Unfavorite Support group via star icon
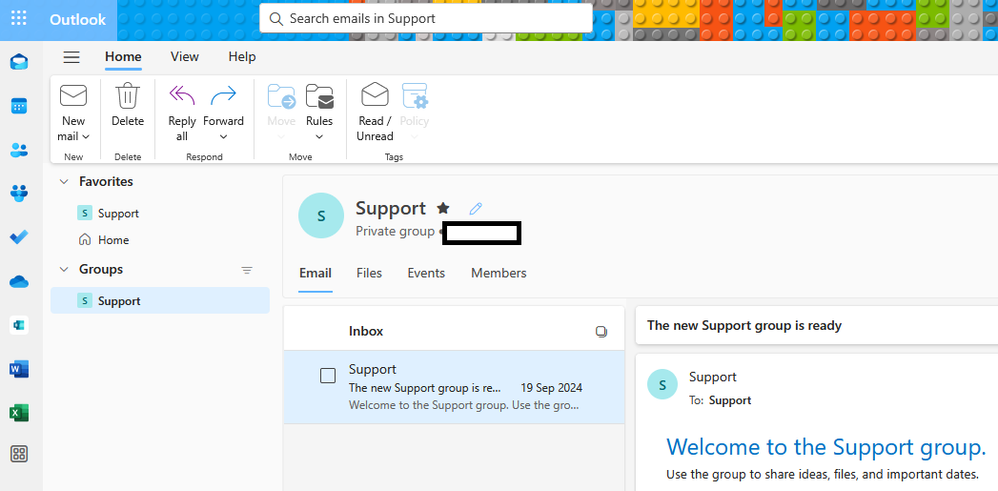This screenshot has height=491, width=998. [x=443, y=208]
